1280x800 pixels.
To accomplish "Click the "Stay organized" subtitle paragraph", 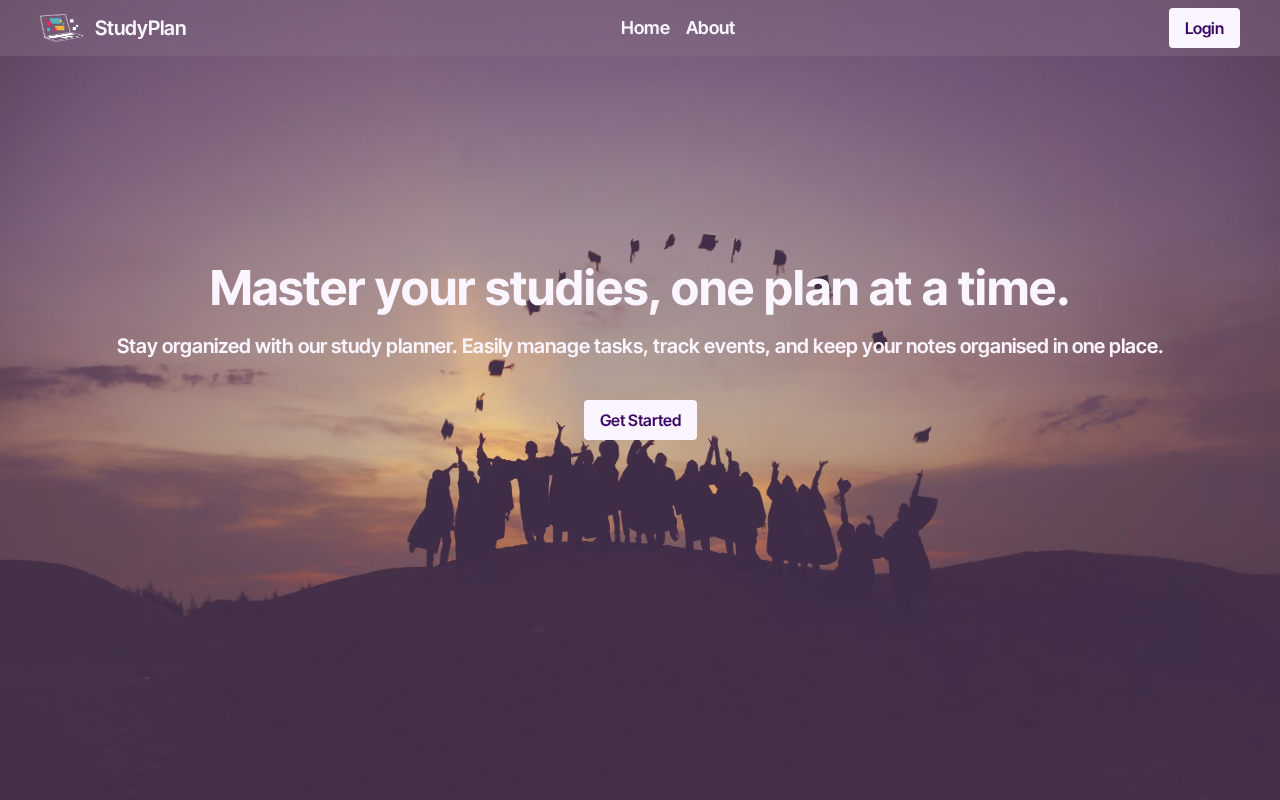I will [640, 346].
